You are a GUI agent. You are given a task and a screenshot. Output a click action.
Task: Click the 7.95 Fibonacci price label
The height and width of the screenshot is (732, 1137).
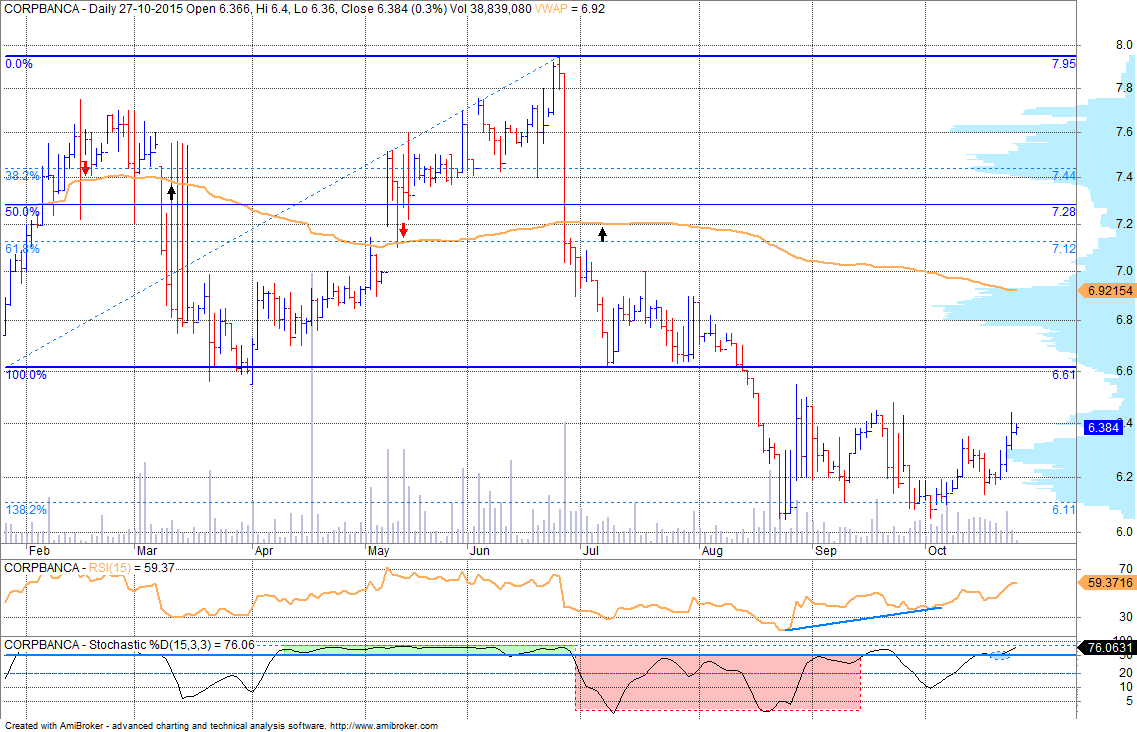[1064, 64]
